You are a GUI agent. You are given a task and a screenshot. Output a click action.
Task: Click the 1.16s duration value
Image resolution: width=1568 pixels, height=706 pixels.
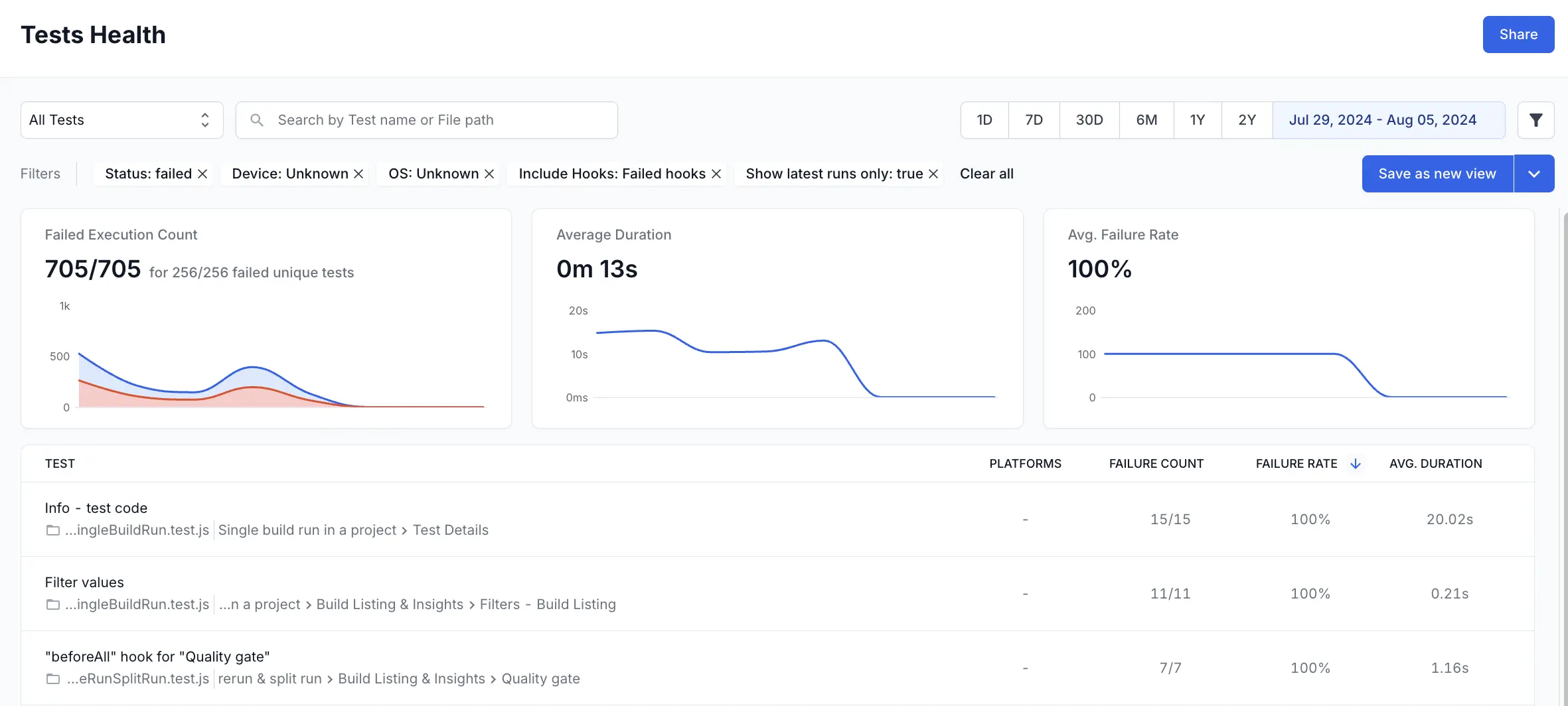coord(1450,668)
